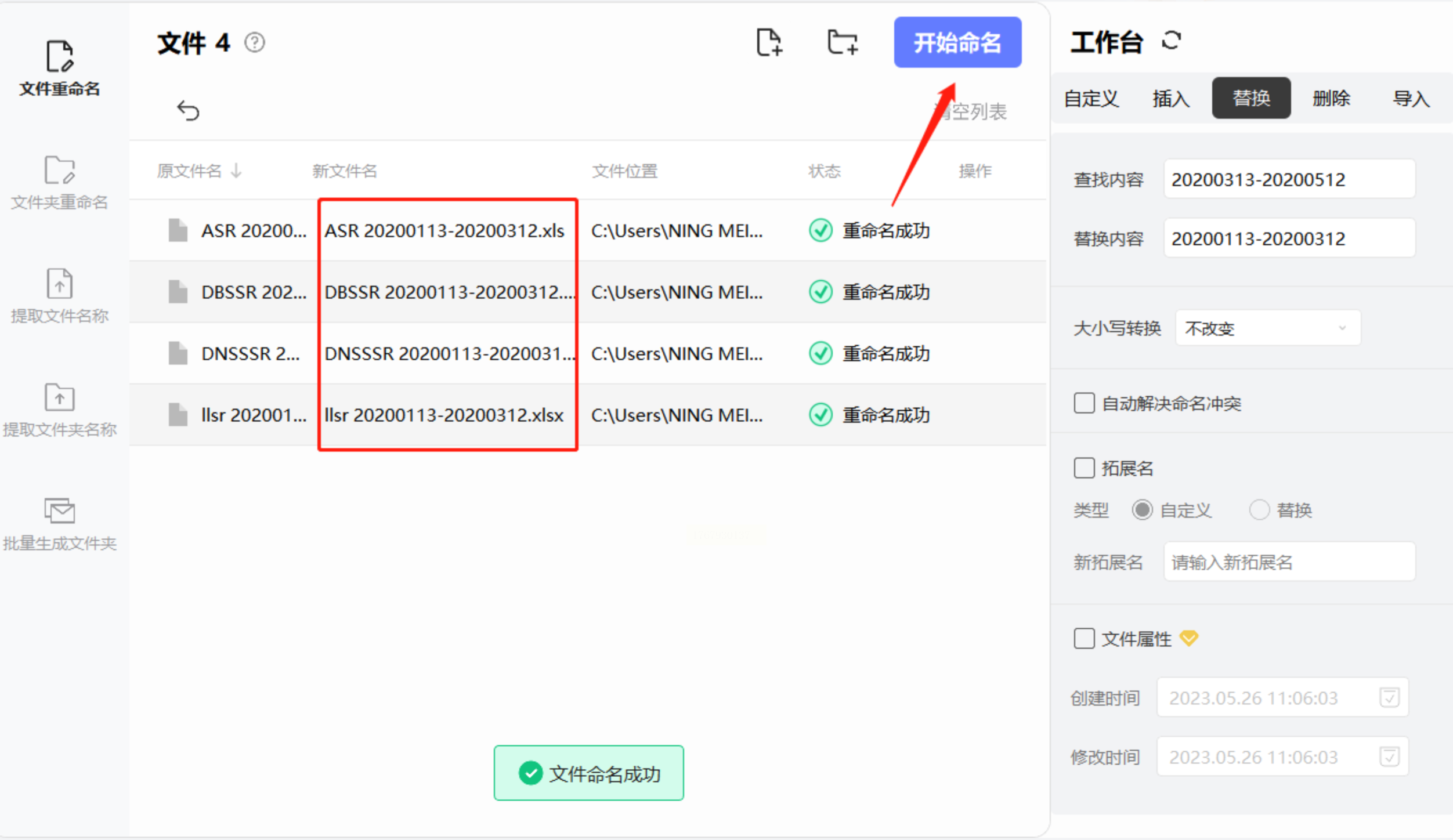
Task: Expand the 大小写转换 dropdown
Action: [x=1267, y=328]
